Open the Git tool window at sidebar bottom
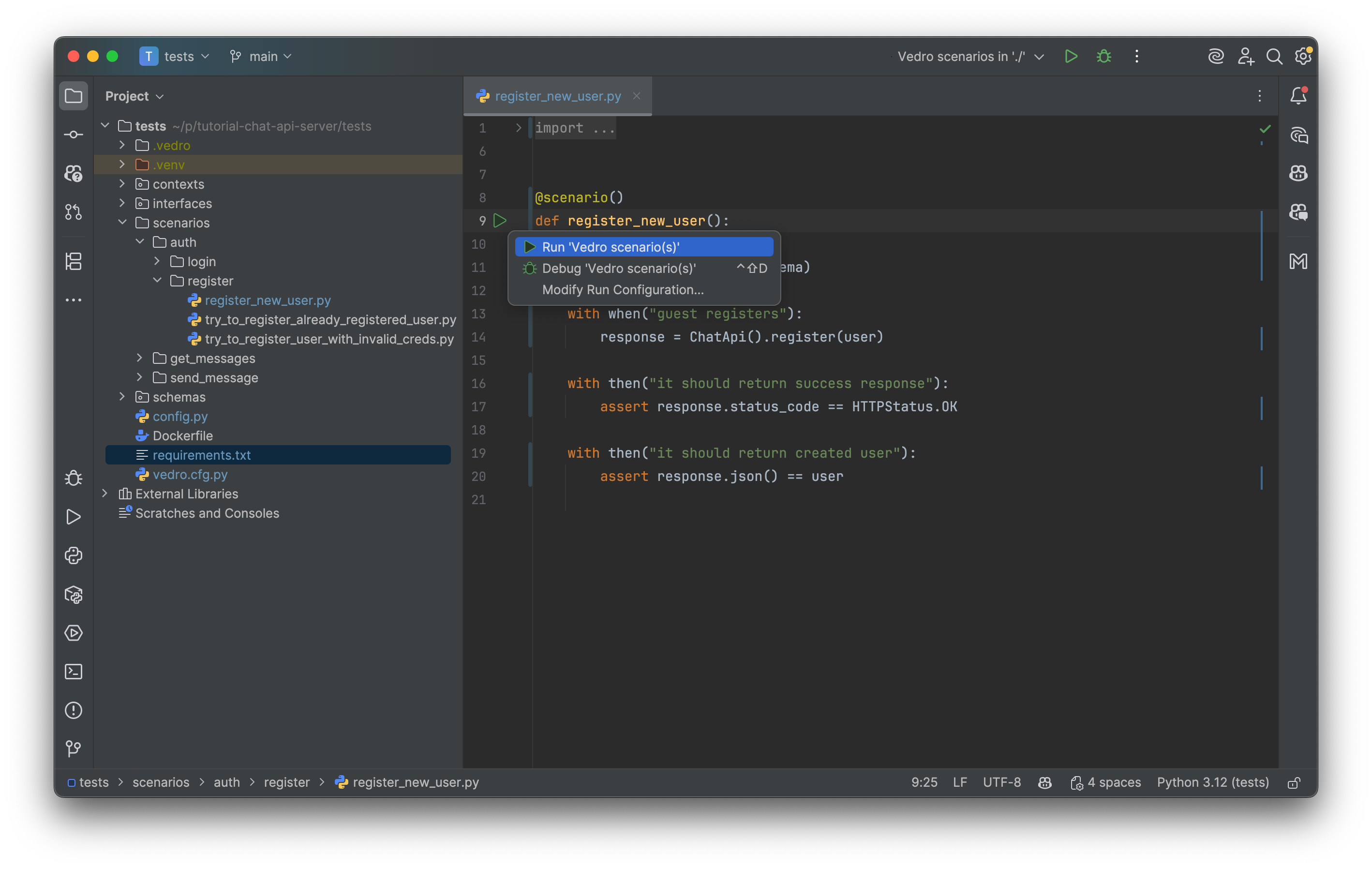 coord(73,749)
